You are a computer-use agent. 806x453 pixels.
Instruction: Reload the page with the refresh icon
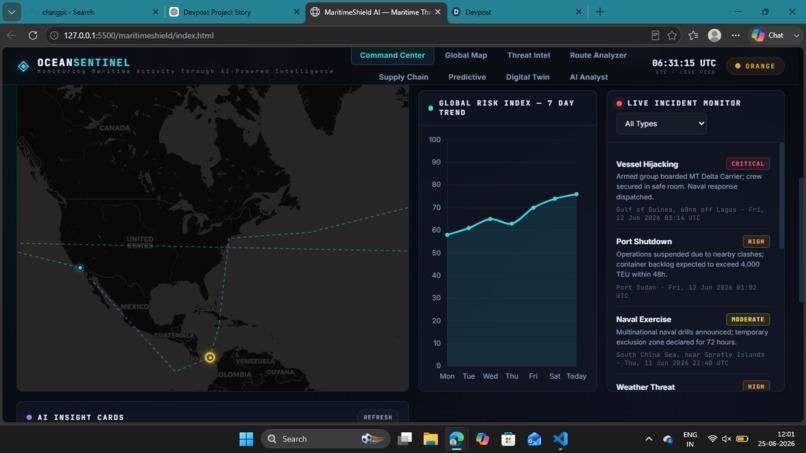click(x=33, y=35)
